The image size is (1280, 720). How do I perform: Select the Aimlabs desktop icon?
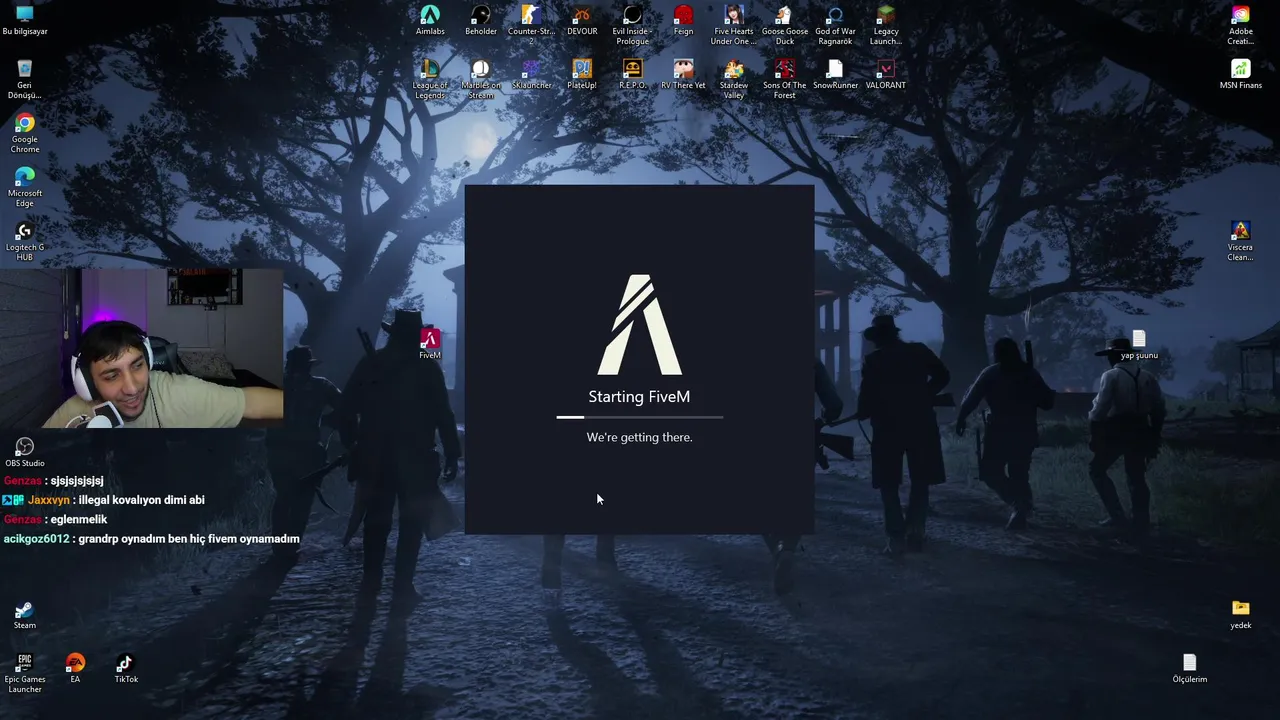(x=430, y=20)
